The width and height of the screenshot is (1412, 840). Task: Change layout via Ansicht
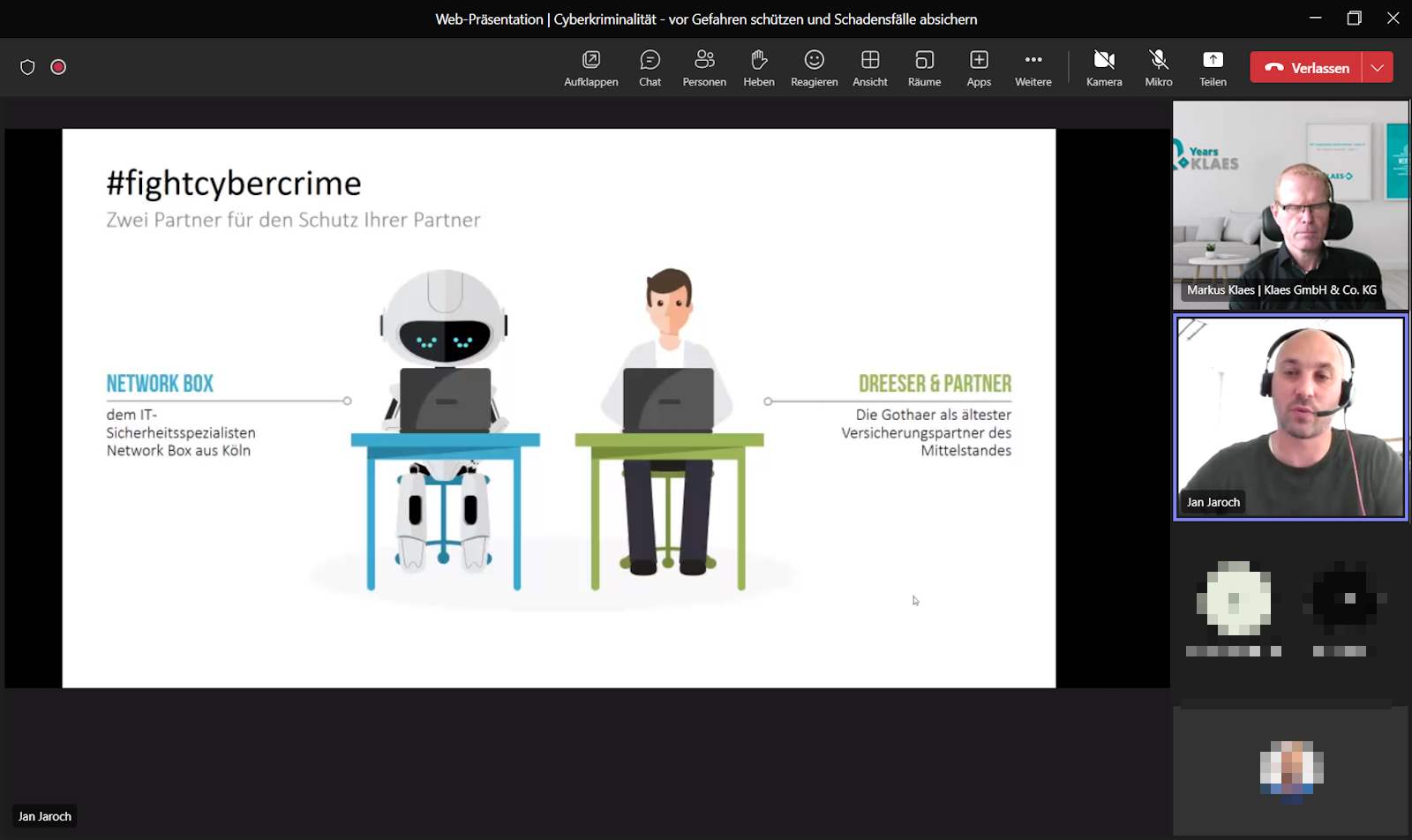[x=870, y=68]
